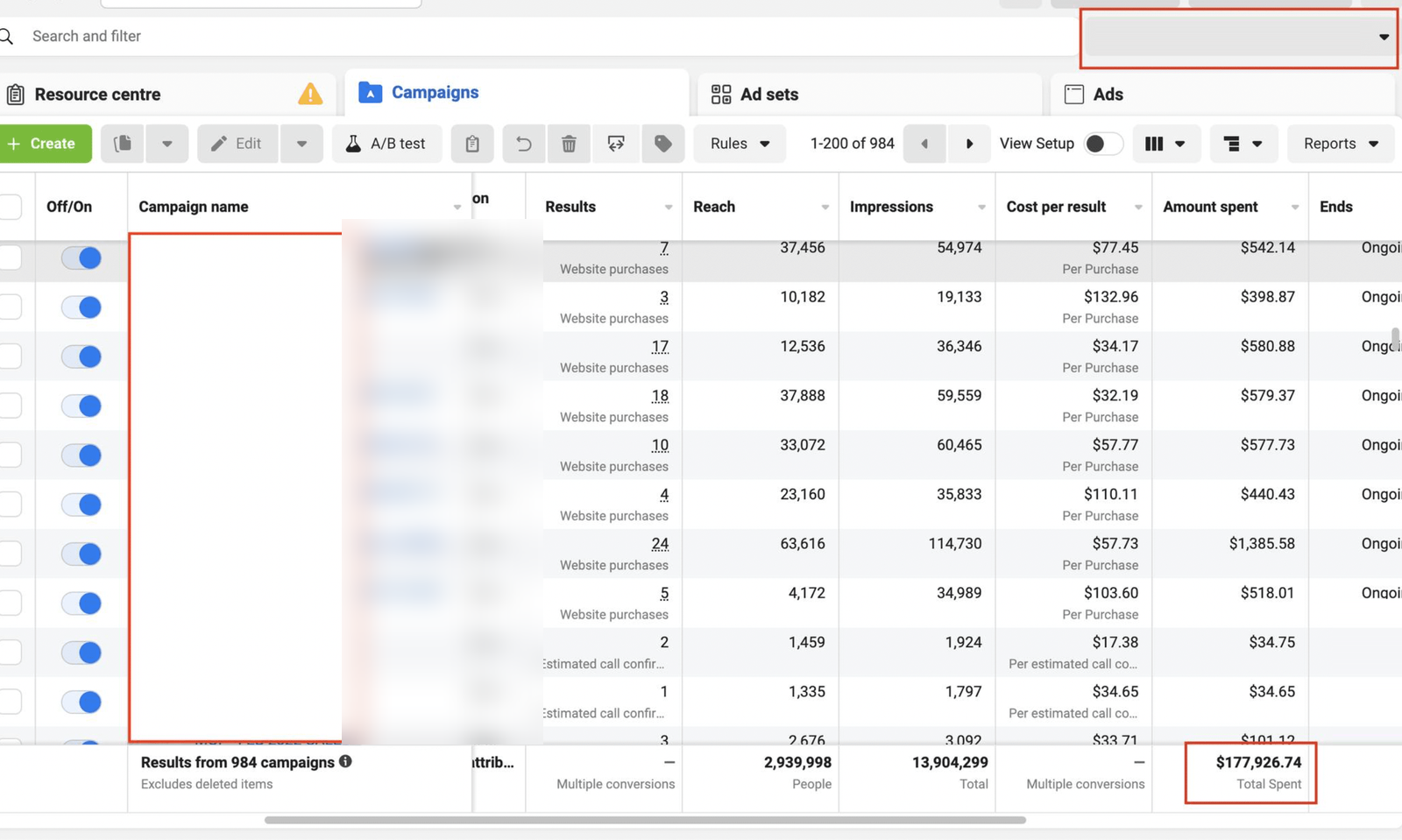
Task: Switch to the Ads tab
Action: [1222, 95]
